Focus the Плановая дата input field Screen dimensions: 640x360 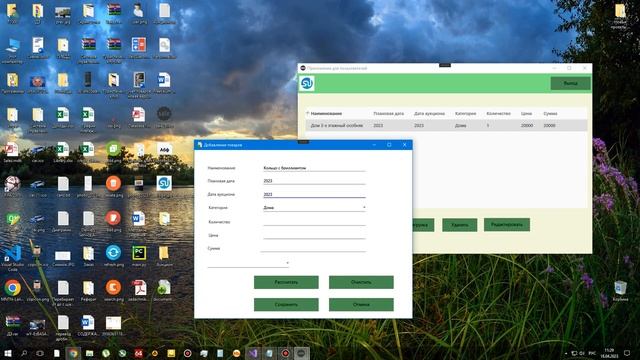(314, 181)
